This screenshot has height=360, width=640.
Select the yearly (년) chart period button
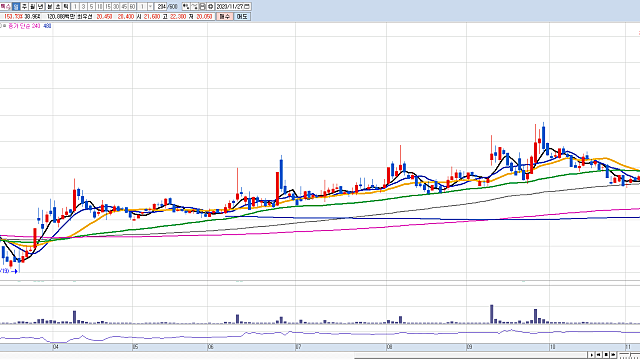click(40, 7)
